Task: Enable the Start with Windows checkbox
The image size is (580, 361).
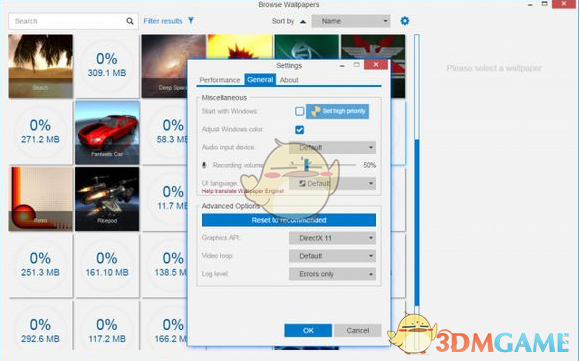Action: pos(300,111)
